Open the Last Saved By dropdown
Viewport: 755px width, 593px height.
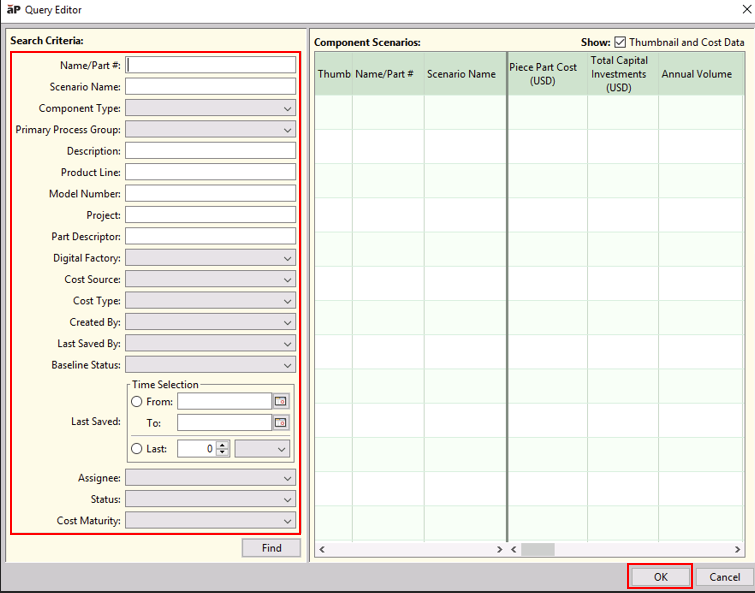coord(210,344)
